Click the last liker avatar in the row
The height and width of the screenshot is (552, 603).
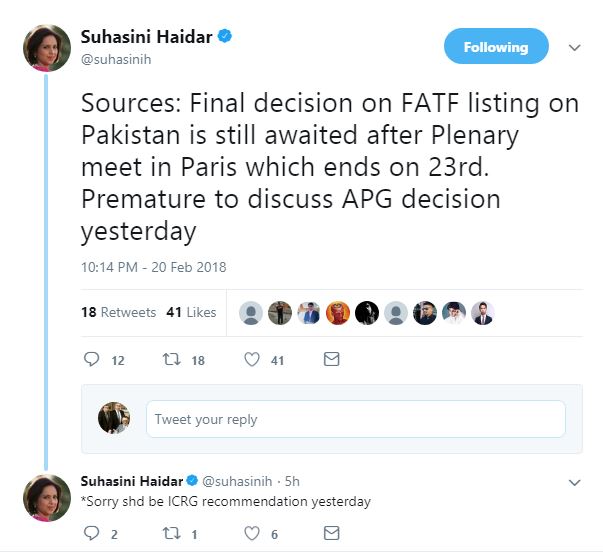tap(483, 313)
